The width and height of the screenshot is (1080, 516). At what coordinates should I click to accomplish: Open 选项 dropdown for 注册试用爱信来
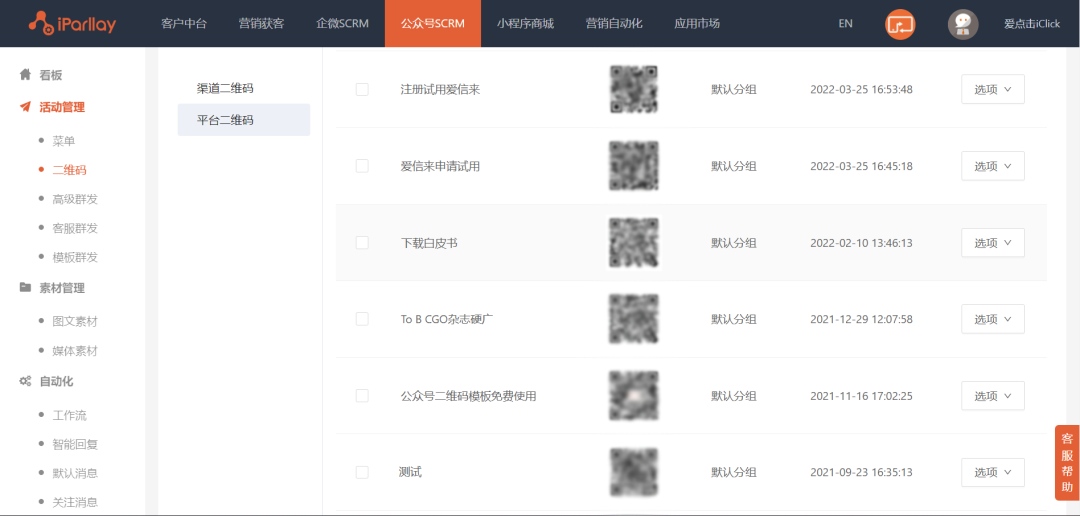click(993, 90)
